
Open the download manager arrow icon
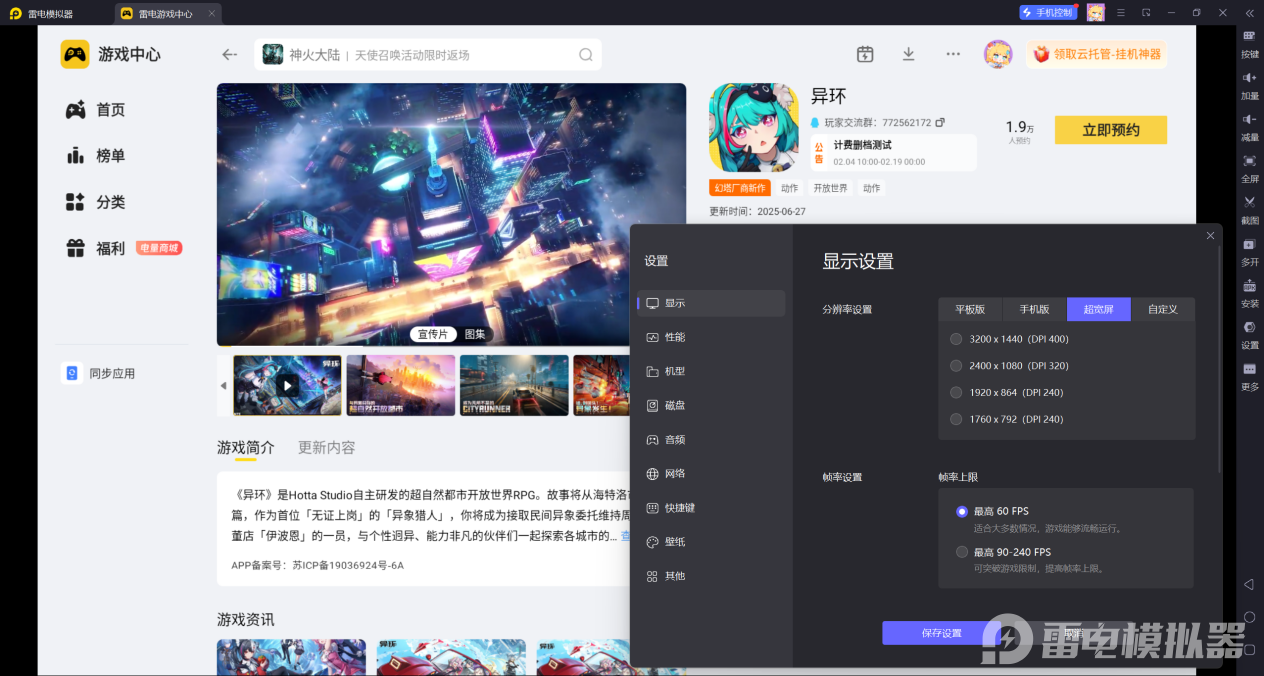click(x=908, y=54)
